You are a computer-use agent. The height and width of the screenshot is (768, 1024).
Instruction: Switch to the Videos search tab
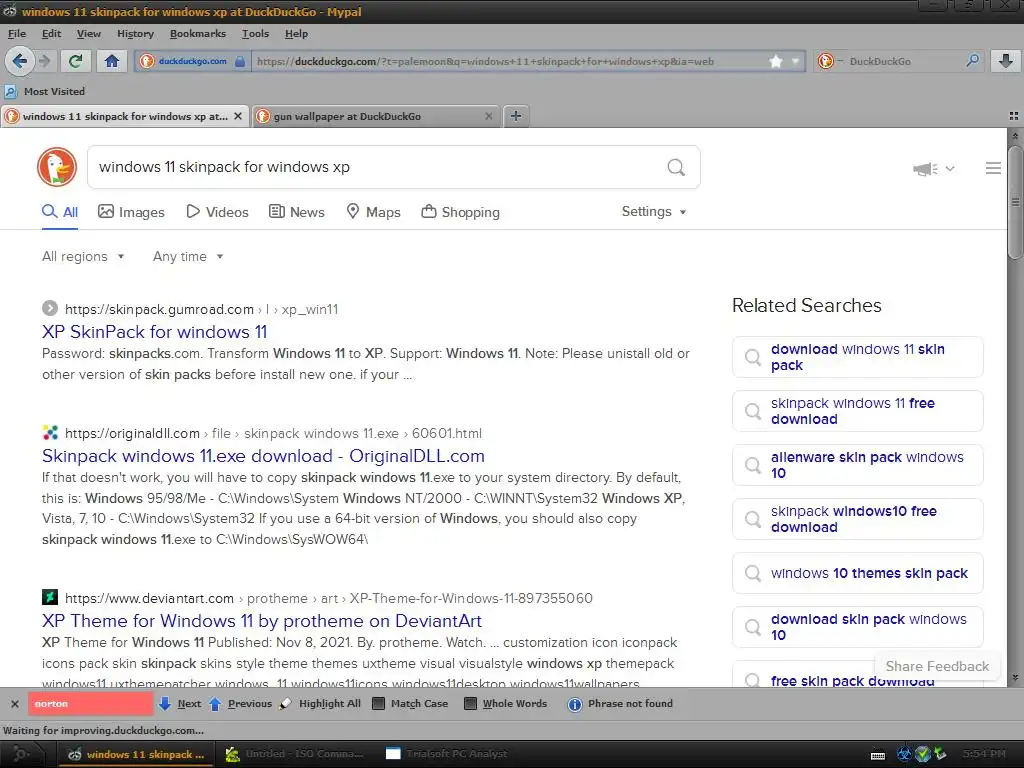coord(217,212)
